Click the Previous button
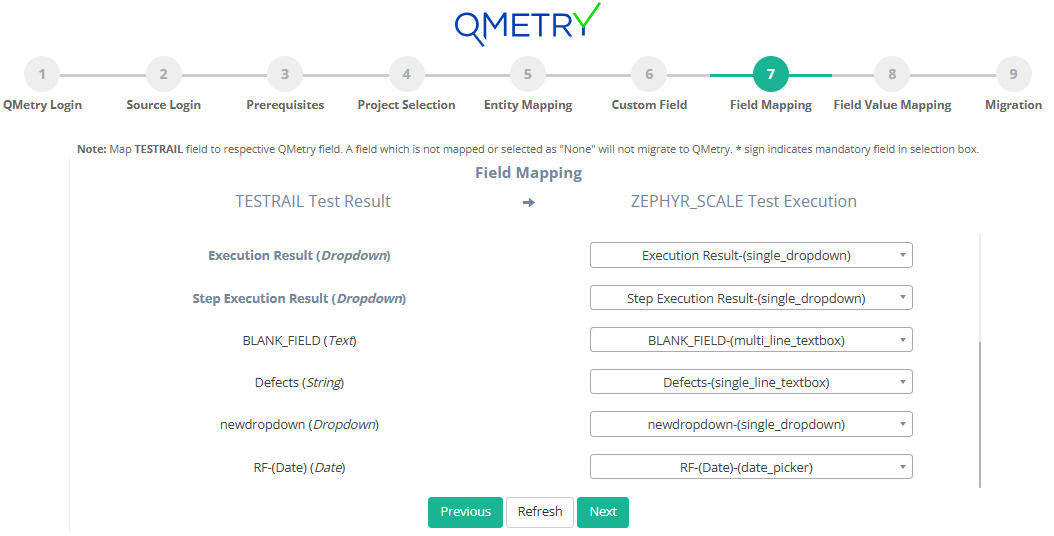 [x=465, y=512]
